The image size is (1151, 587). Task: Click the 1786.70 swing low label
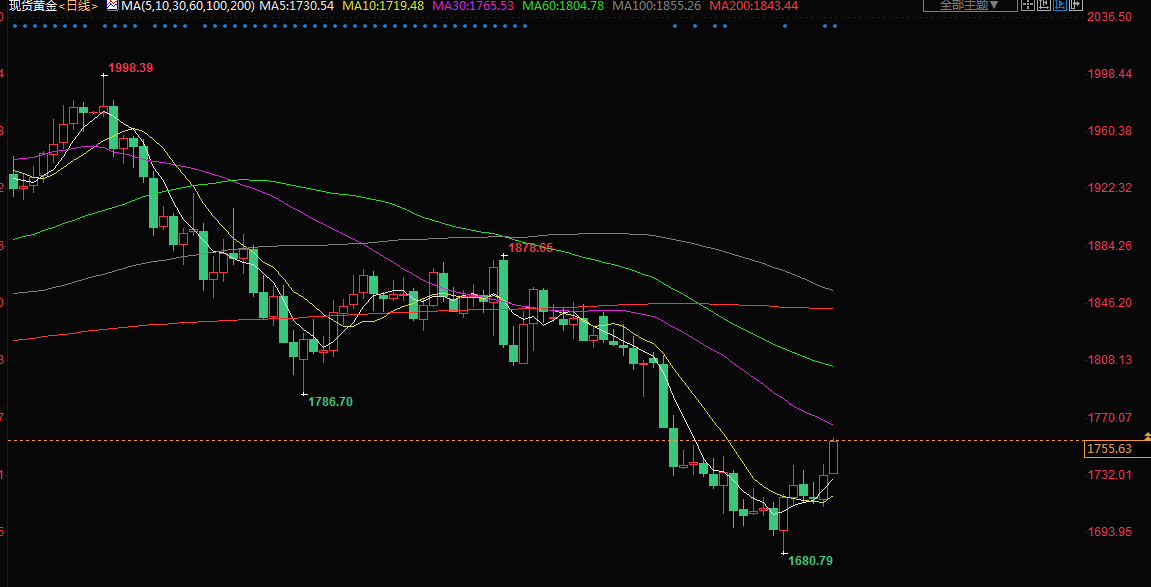[330, 401]
